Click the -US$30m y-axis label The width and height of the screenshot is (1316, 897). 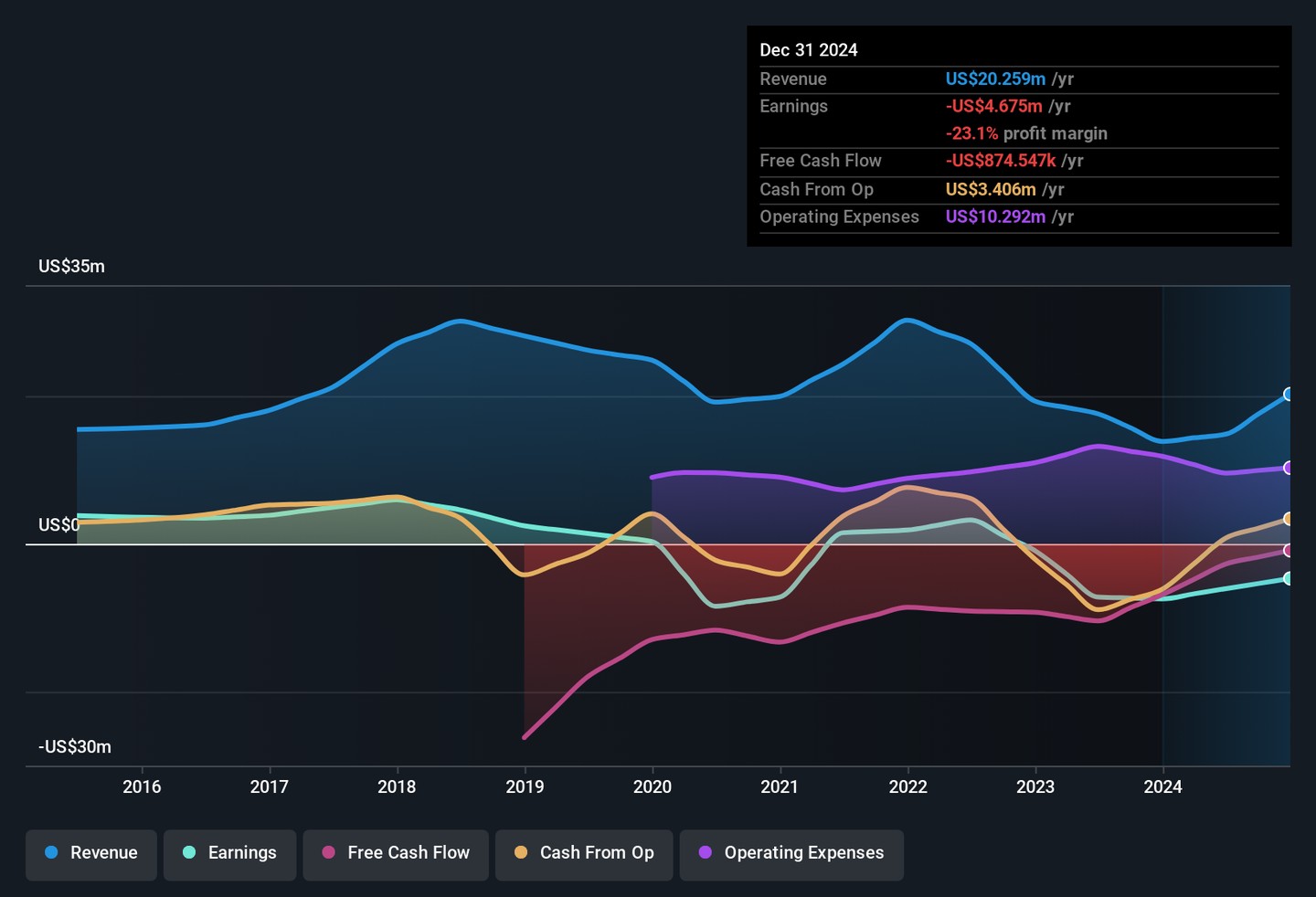tap(75, 747)
